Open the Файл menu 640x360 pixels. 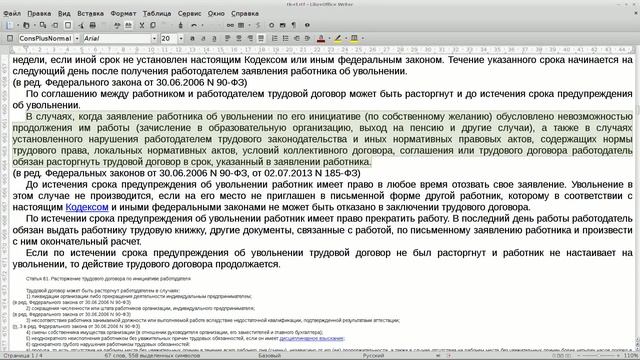tap(12, 13)
